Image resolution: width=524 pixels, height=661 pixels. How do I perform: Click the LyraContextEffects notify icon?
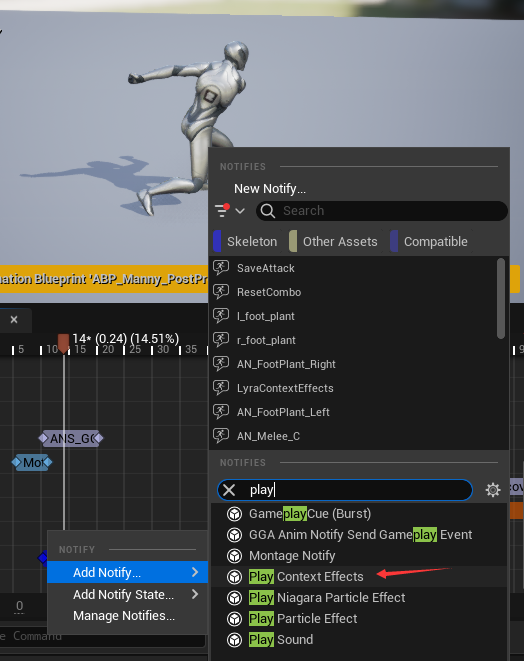coord(221,388)
